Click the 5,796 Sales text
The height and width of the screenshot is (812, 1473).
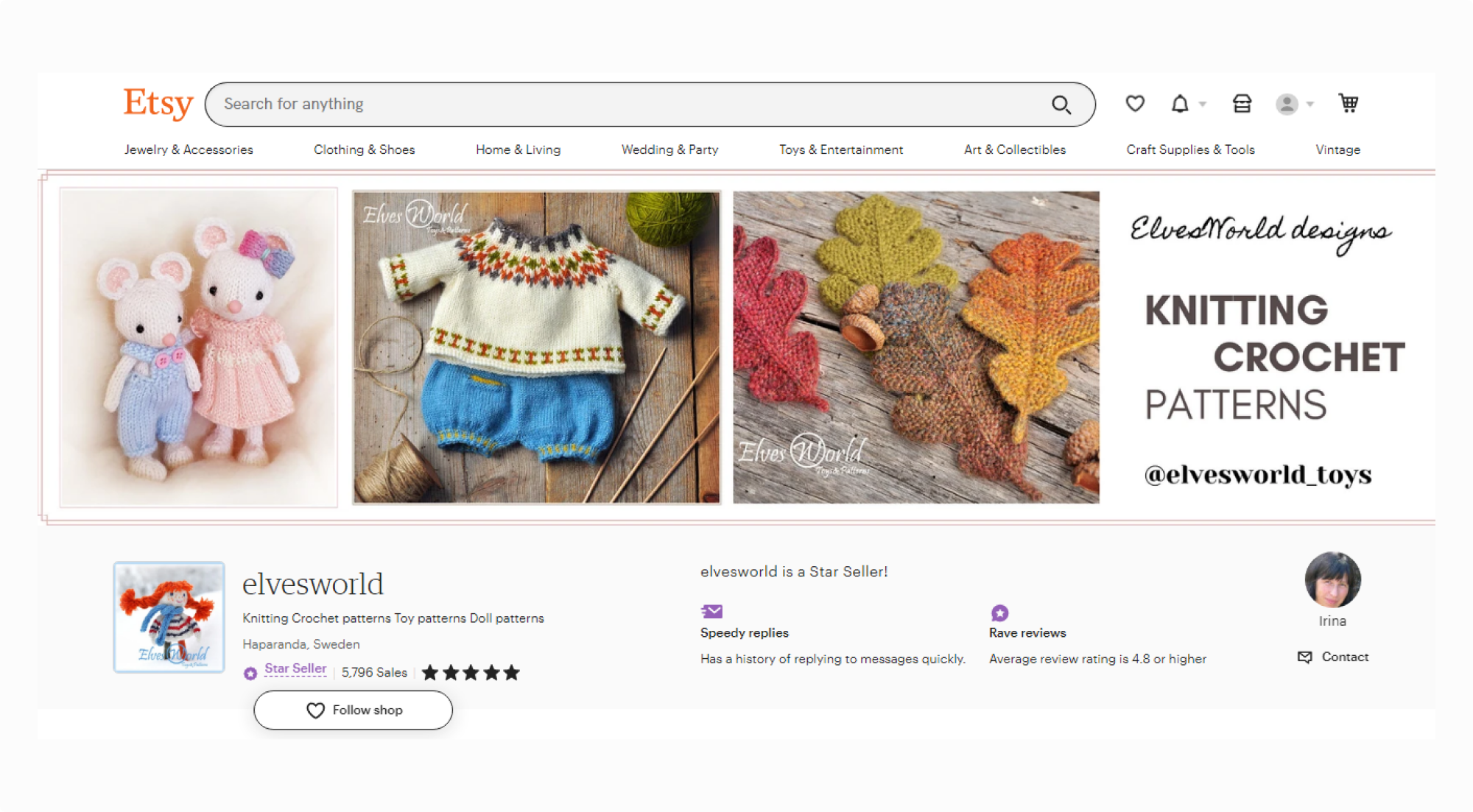tap(374, 672)
